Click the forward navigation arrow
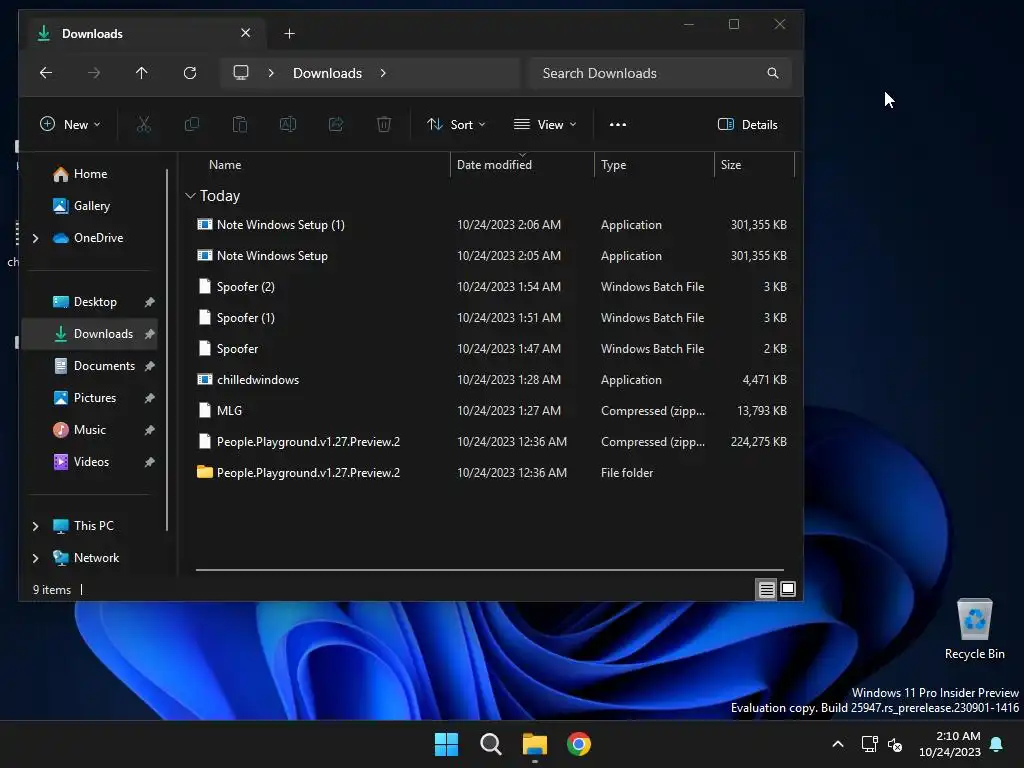Screen dimensions: 1024x768 (x=94, y=72)
